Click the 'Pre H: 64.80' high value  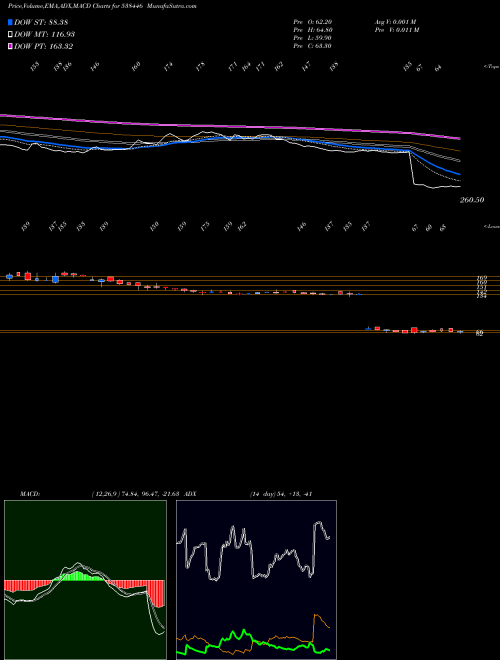click(313, 30)
